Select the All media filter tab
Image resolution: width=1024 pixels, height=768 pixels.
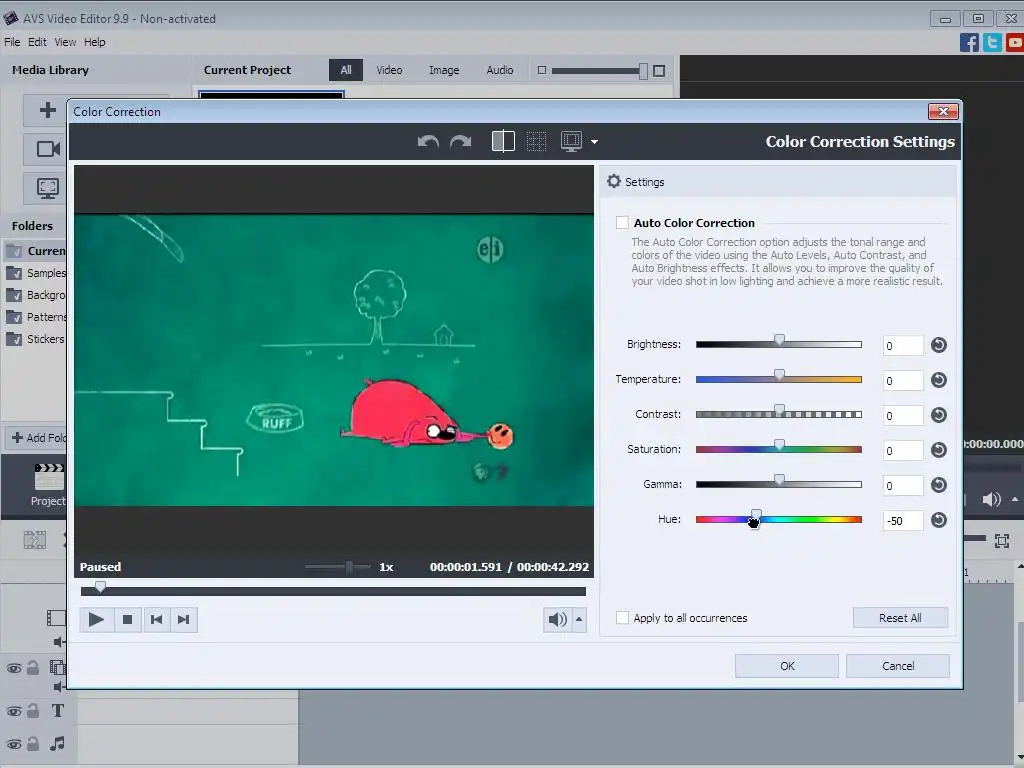(345, 70)
